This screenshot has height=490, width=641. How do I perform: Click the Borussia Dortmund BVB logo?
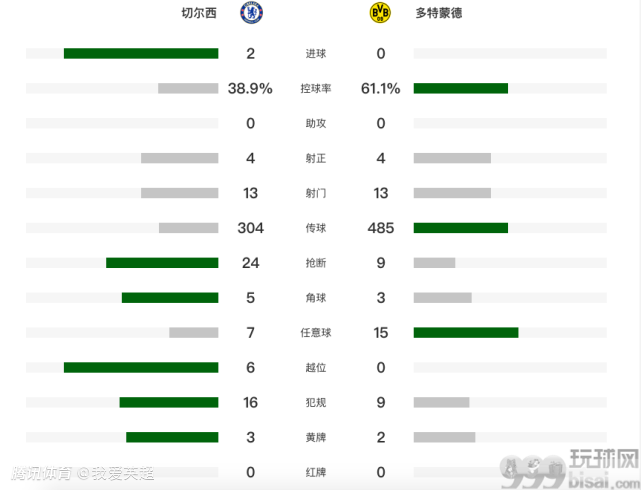(x=380, y=13)
